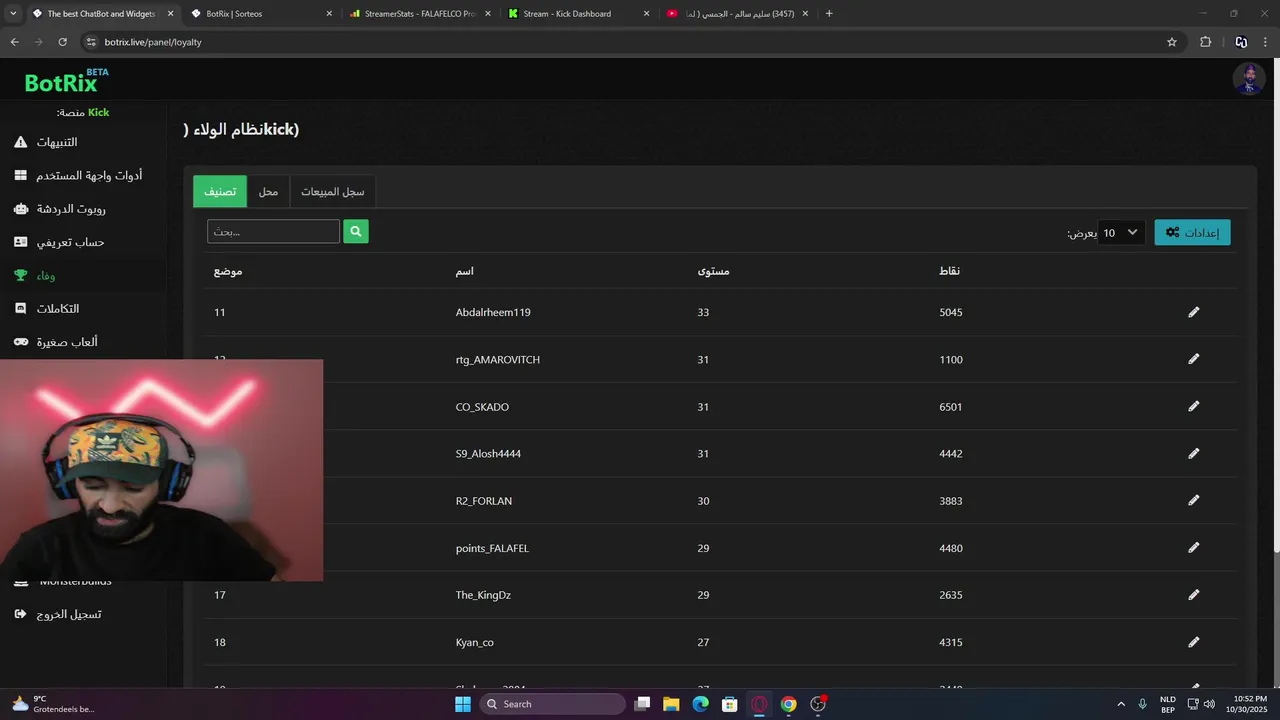Click pencil icon in points_FALAFEL row
This screenshot has width=1280, height=720.
click(1193, 548)
